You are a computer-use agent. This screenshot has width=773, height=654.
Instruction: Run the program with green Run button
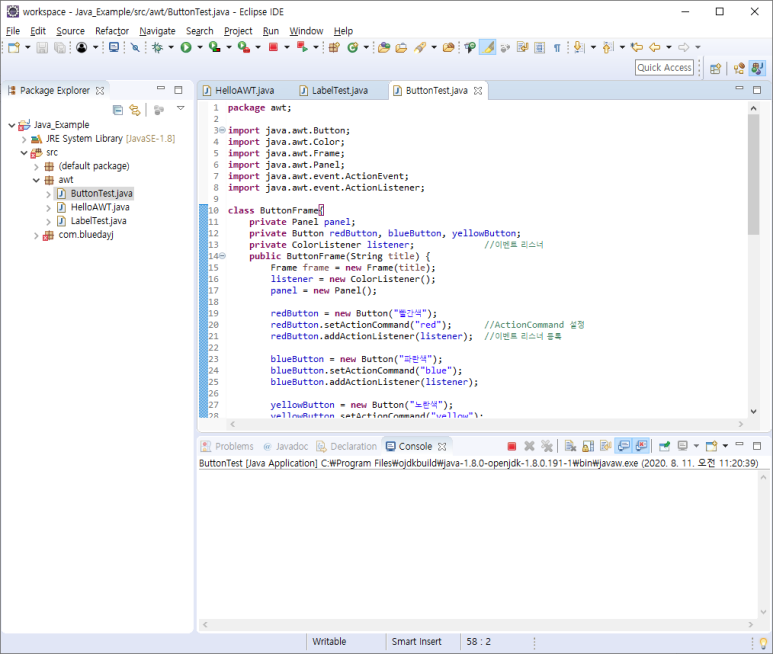pyautogui.click(x=186, y=47)
